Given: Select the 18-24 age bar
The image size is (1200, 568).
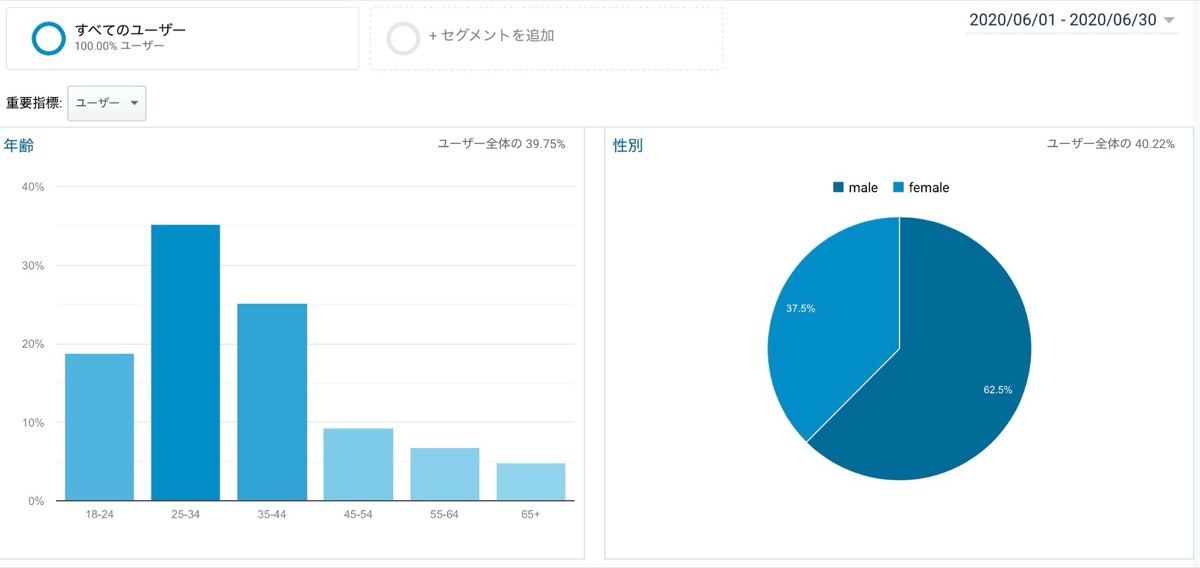Looking at the screenshot, I should click(99, 427).
